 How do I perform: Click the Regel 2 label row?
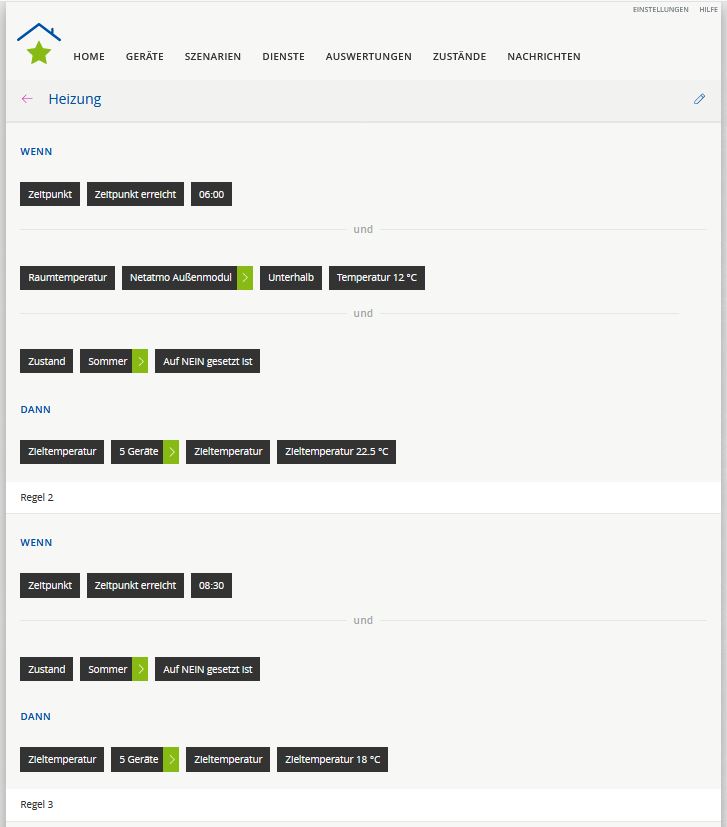[37, 497]
